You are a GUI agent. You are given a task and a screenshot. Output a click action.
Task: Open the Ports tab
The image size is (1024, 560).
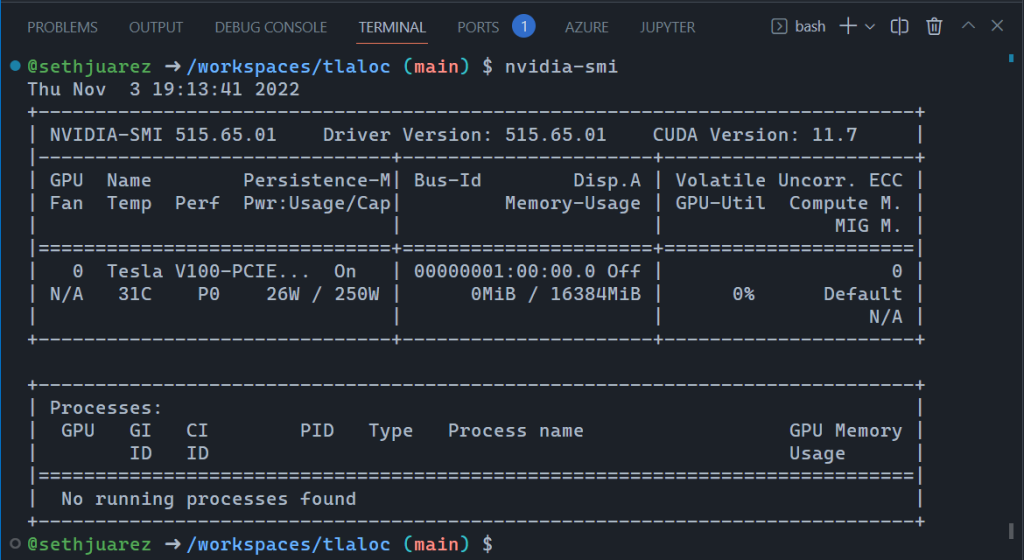click(x=478, y=27)
